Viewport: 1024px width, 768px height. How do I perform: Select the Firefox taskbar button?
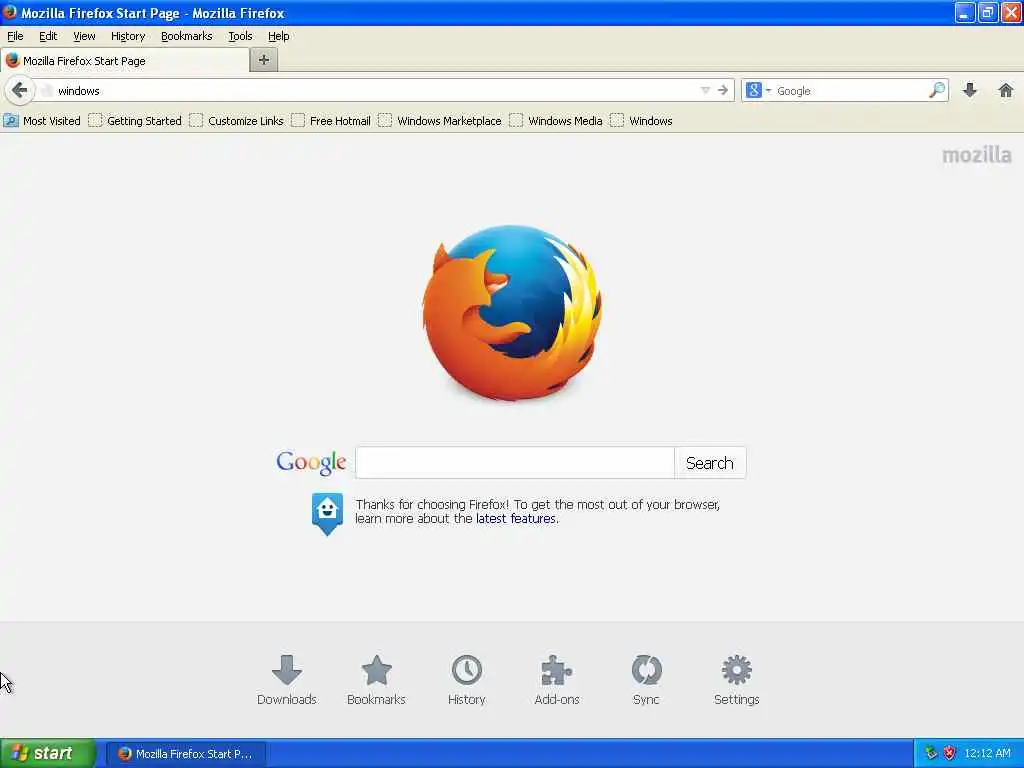185,754
